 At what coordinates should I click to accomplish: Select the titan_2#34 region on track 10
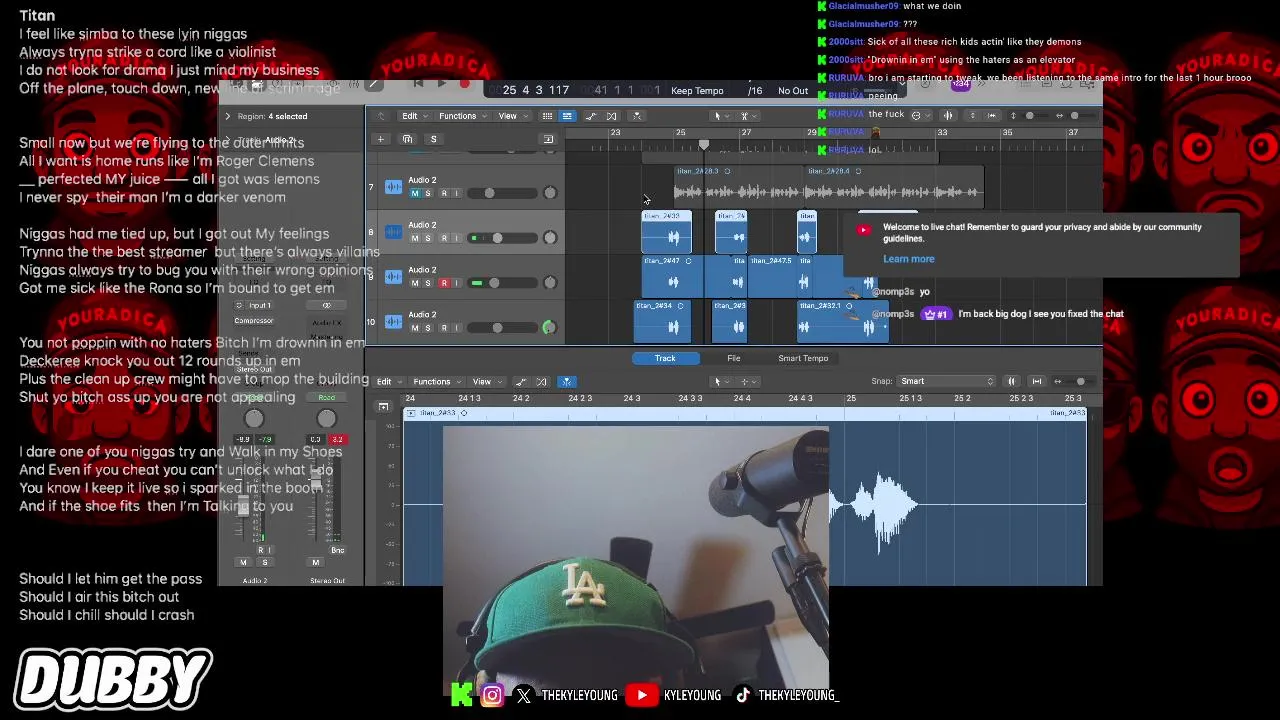[x=663, y=322]
